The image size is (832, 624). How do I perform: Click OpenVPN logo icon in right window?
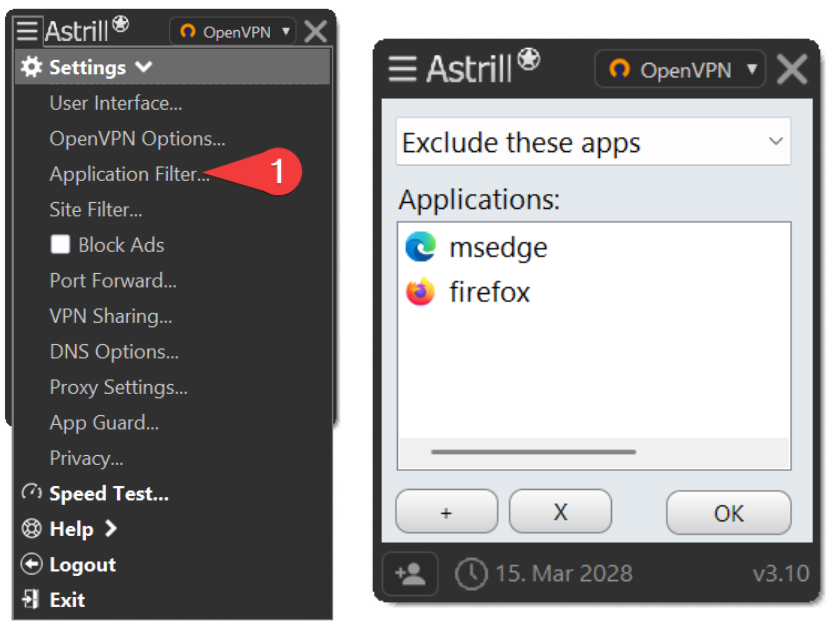(x=619, y=69)
